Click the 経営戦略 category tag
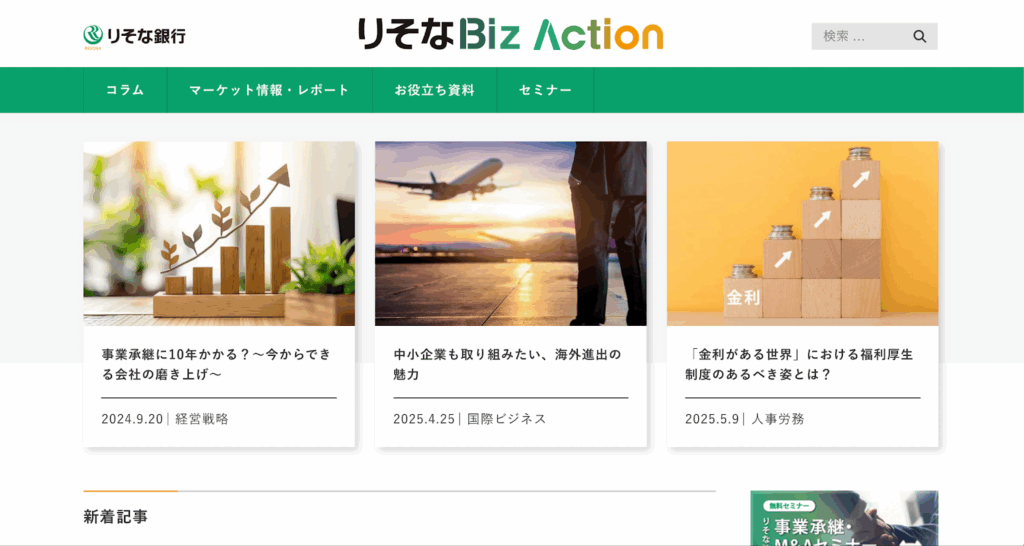Viewport: 1024px width, 546px height. point(202,419)
